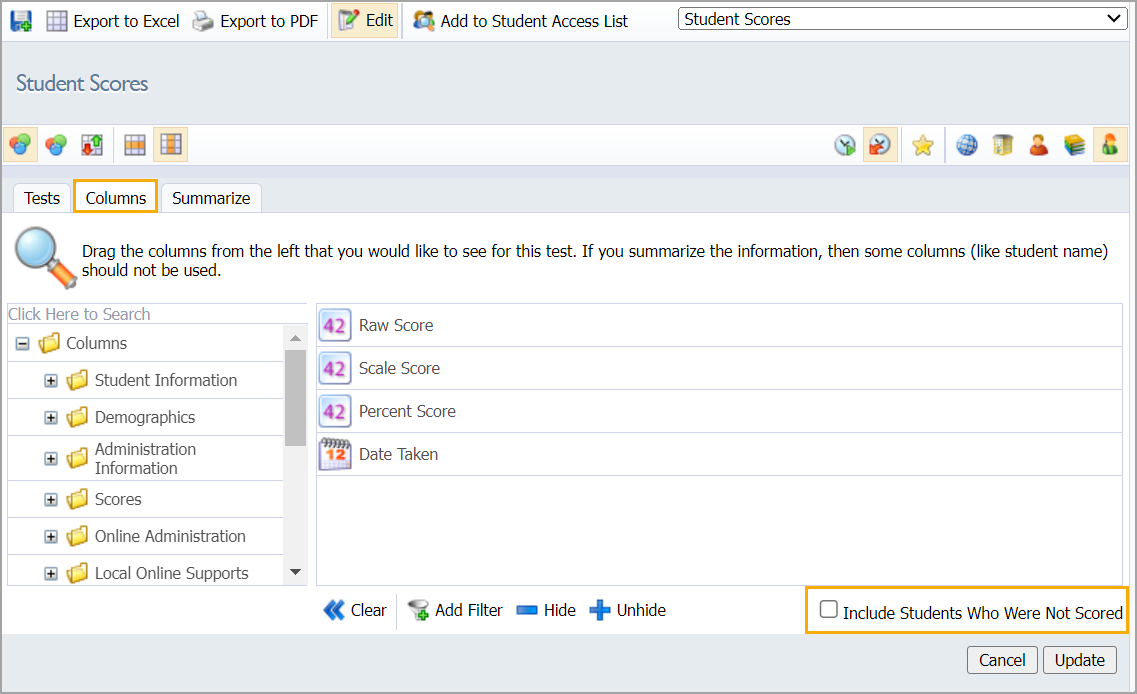Click the Update button

[x=1080, y=660]
